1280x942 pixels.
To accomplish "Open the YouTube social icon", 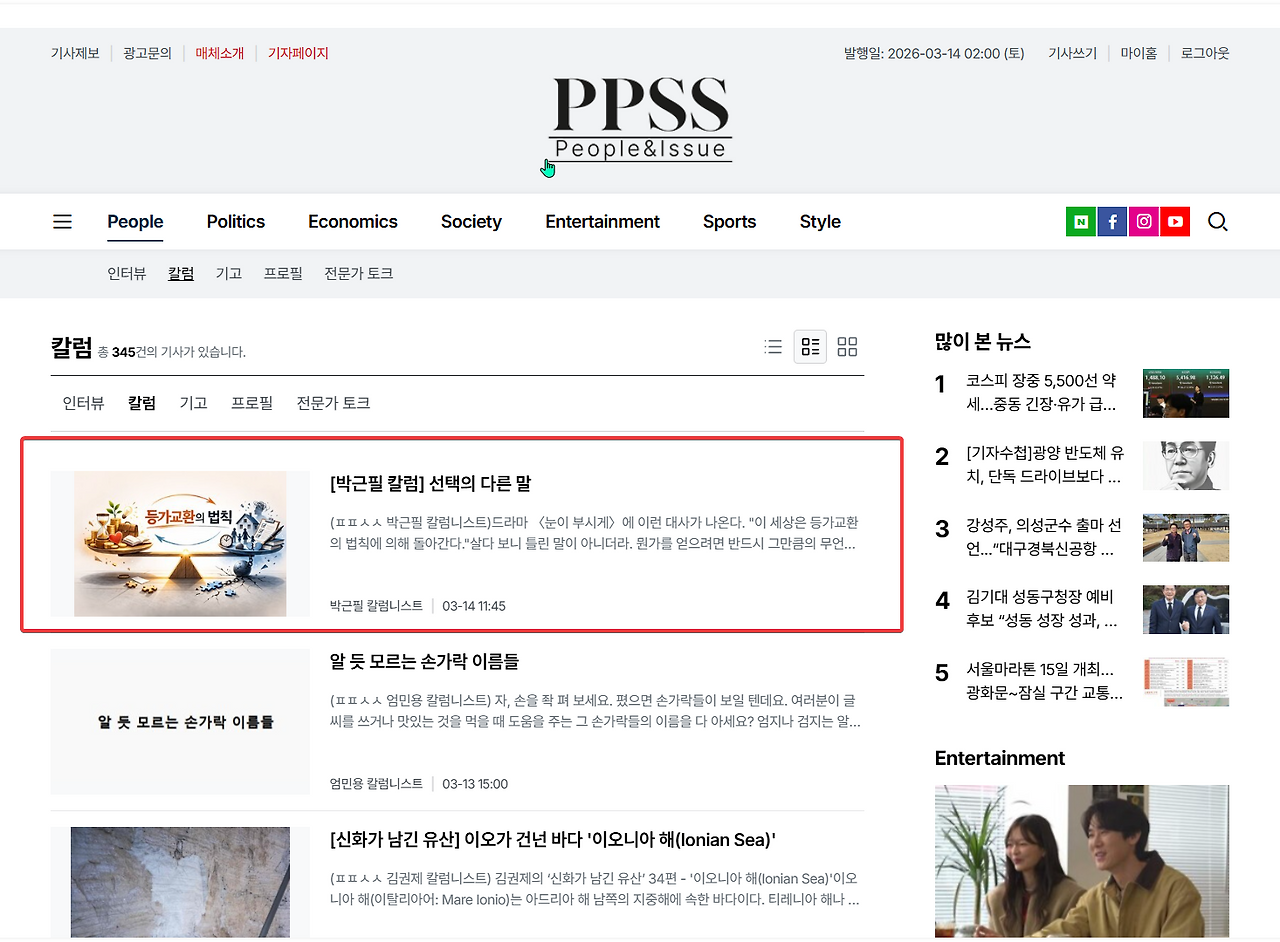I will pos(1175,222).
